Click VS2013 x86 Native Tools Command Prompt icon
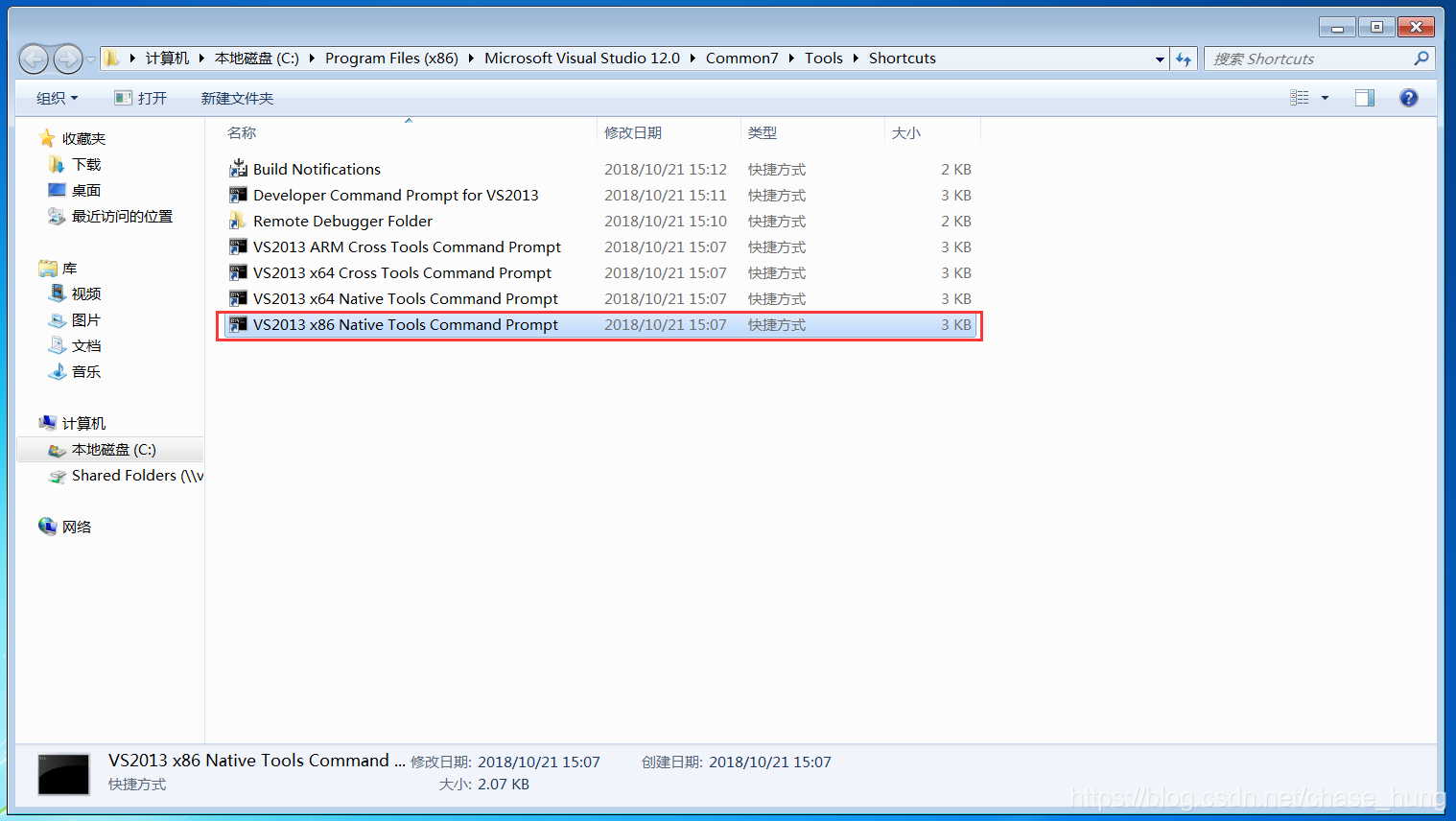Screen dimensions: 1456x821 pos(238,324)
